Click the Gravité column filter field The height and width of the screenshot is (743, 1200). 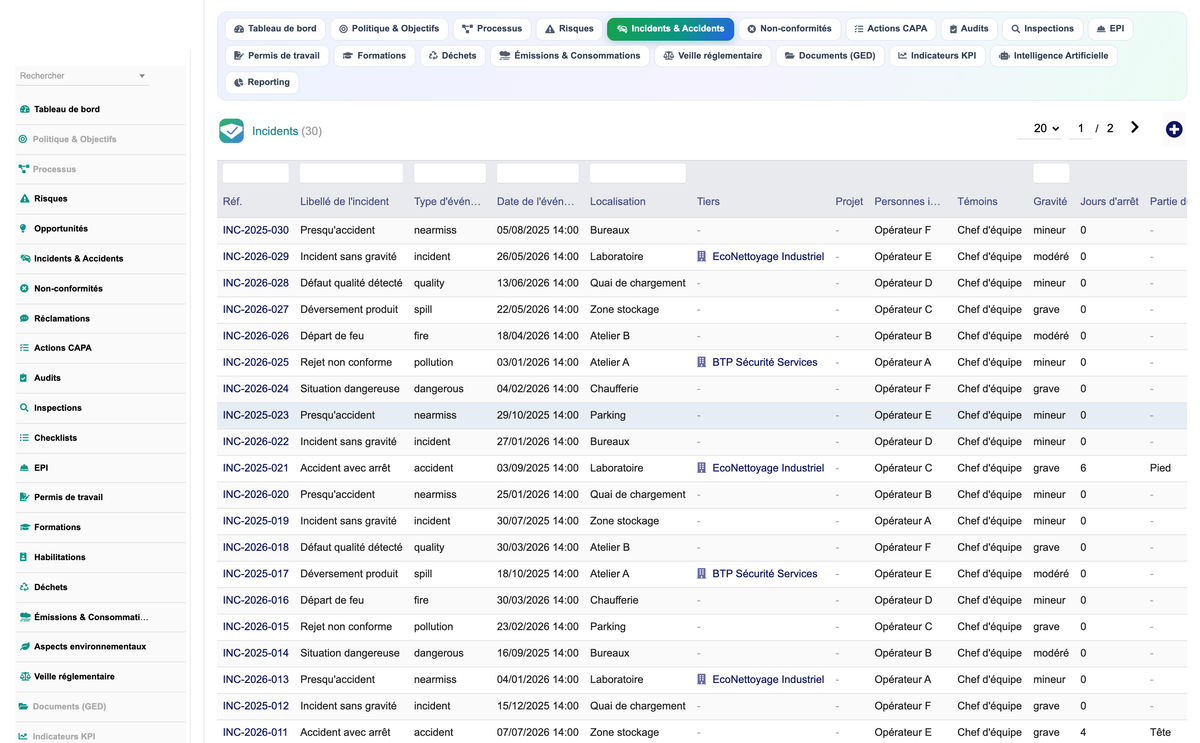point(1051,173)
